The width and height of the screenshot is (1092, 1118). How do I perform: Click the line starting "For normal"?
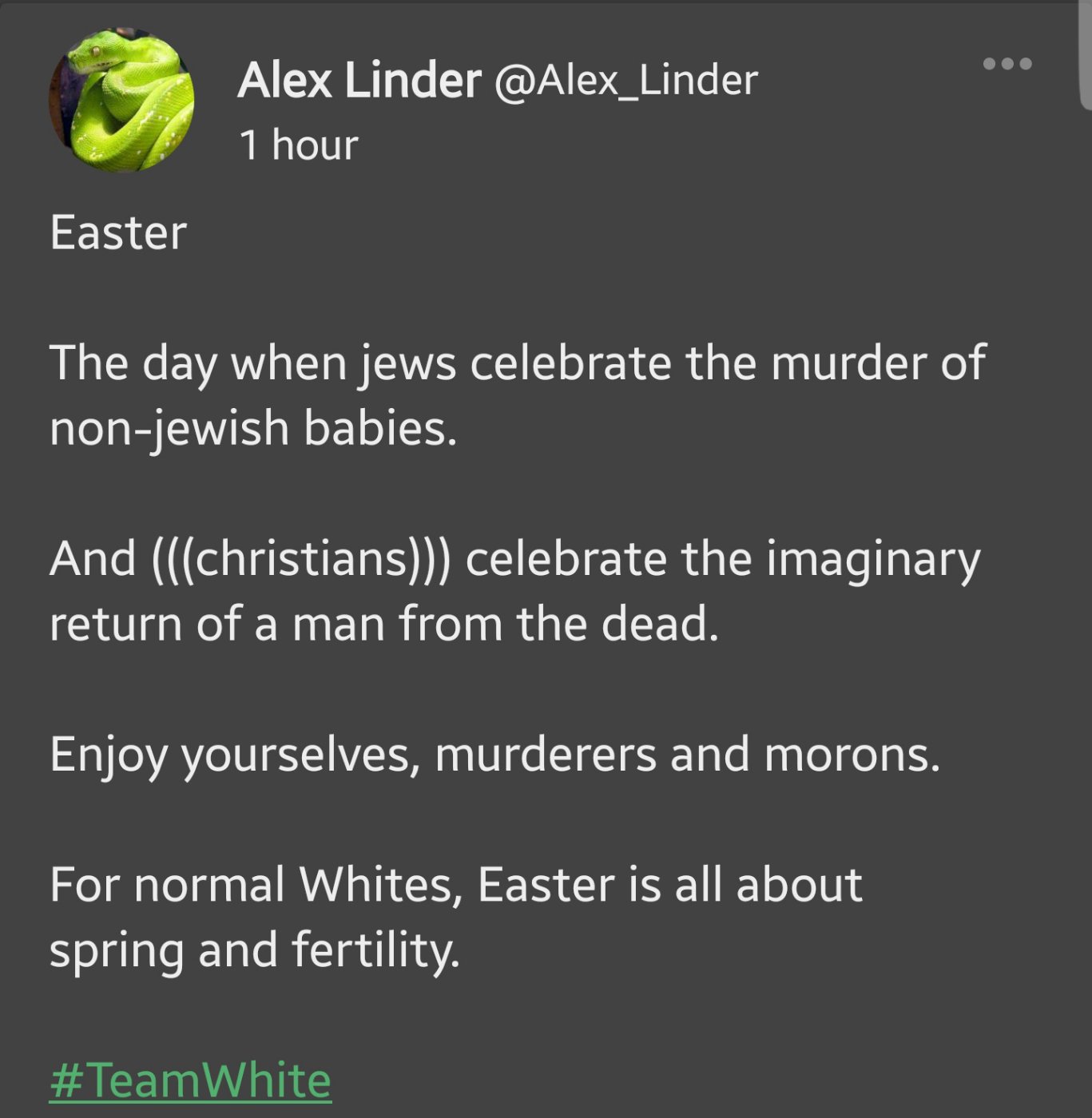455,885
